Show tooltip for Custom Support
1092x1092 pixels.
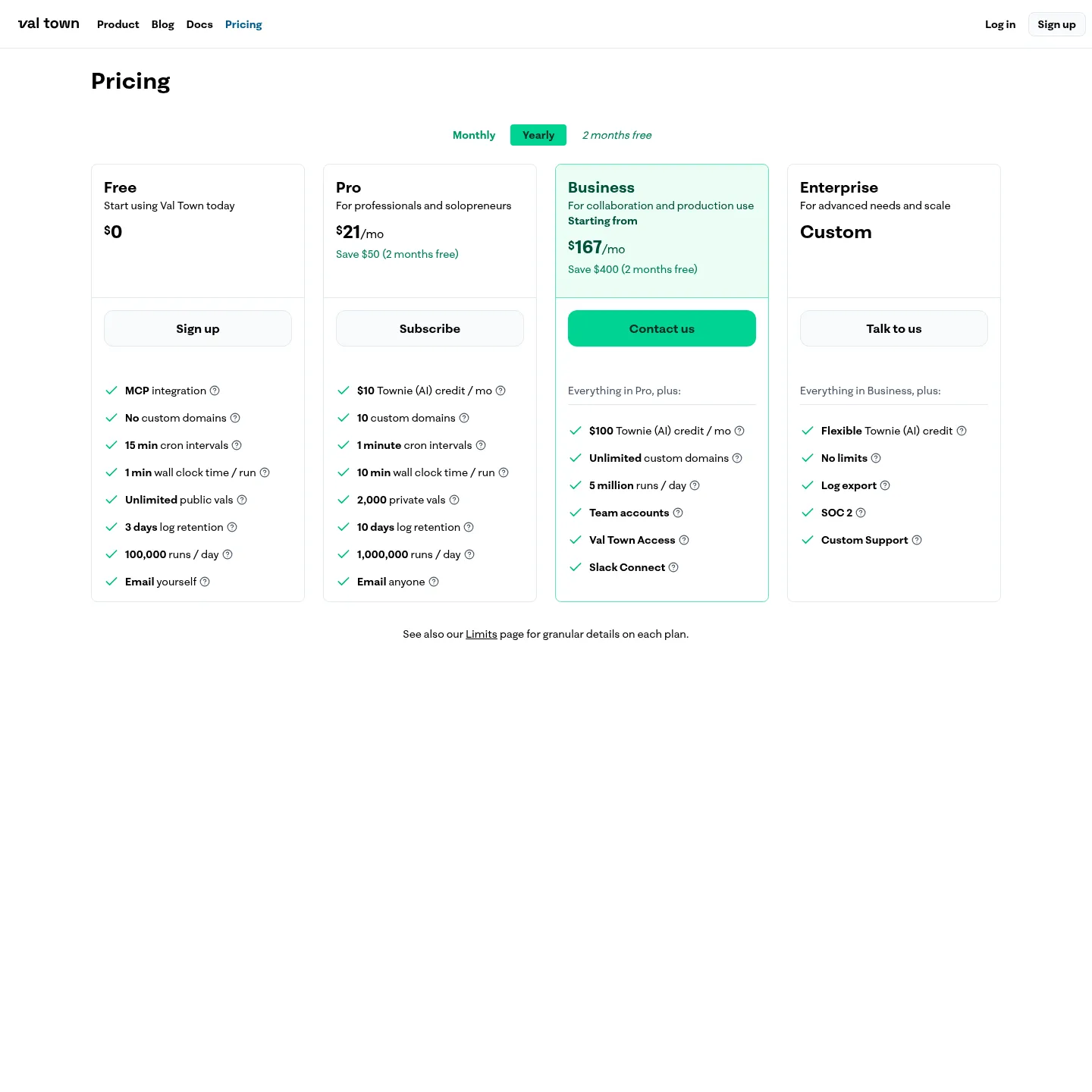[917, 540]
